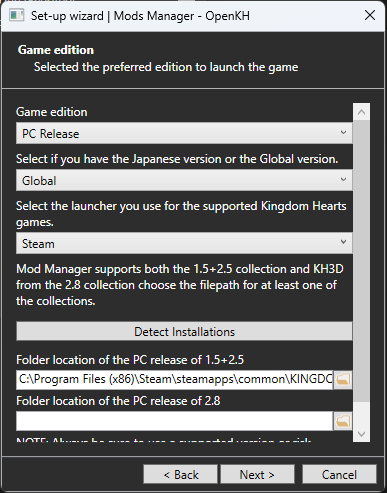Screen dimensions: 387x493
Task: Click the chevron arrow on PC Release dropdown
Action: click(343, 132)
